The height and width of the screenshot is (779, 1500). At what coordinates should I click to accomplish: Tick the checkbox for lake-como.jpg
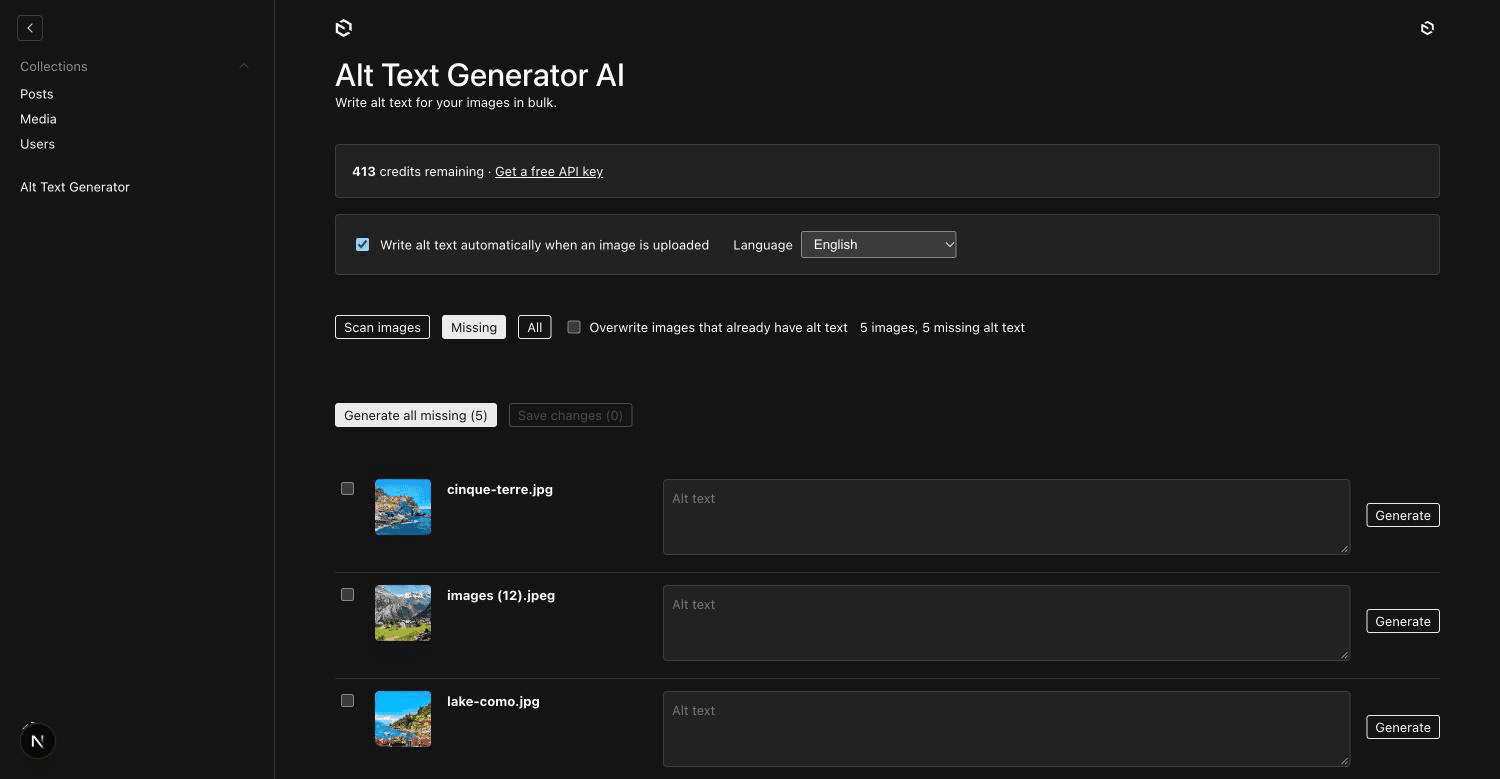point(347,701)
